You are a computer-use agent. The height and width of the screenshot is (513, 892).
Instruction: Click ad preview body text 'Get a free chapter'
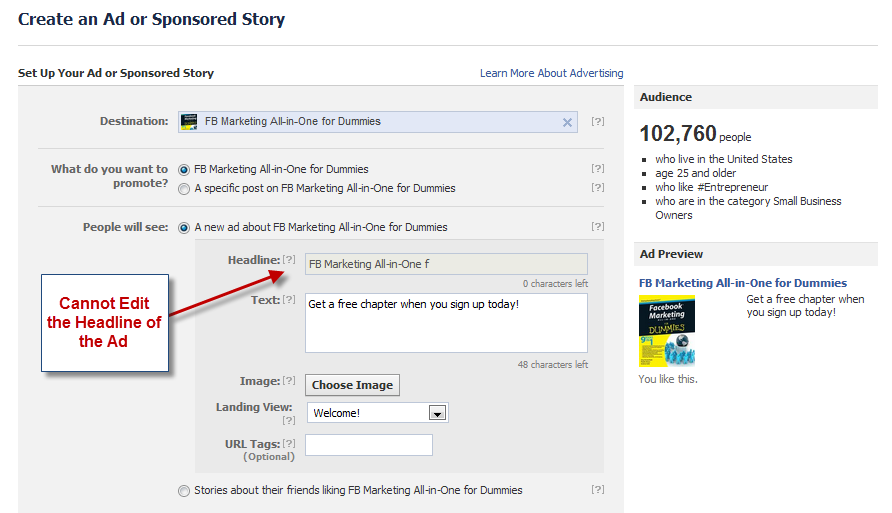[805, 305]
